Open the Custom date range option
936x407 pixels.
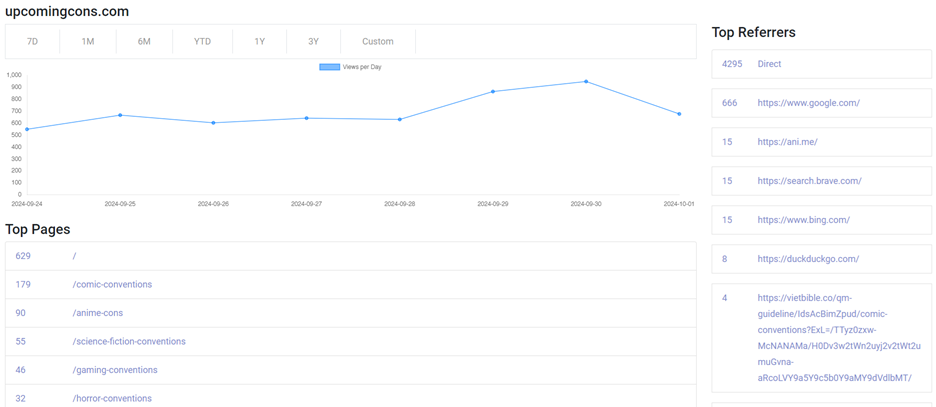point(377,42)
